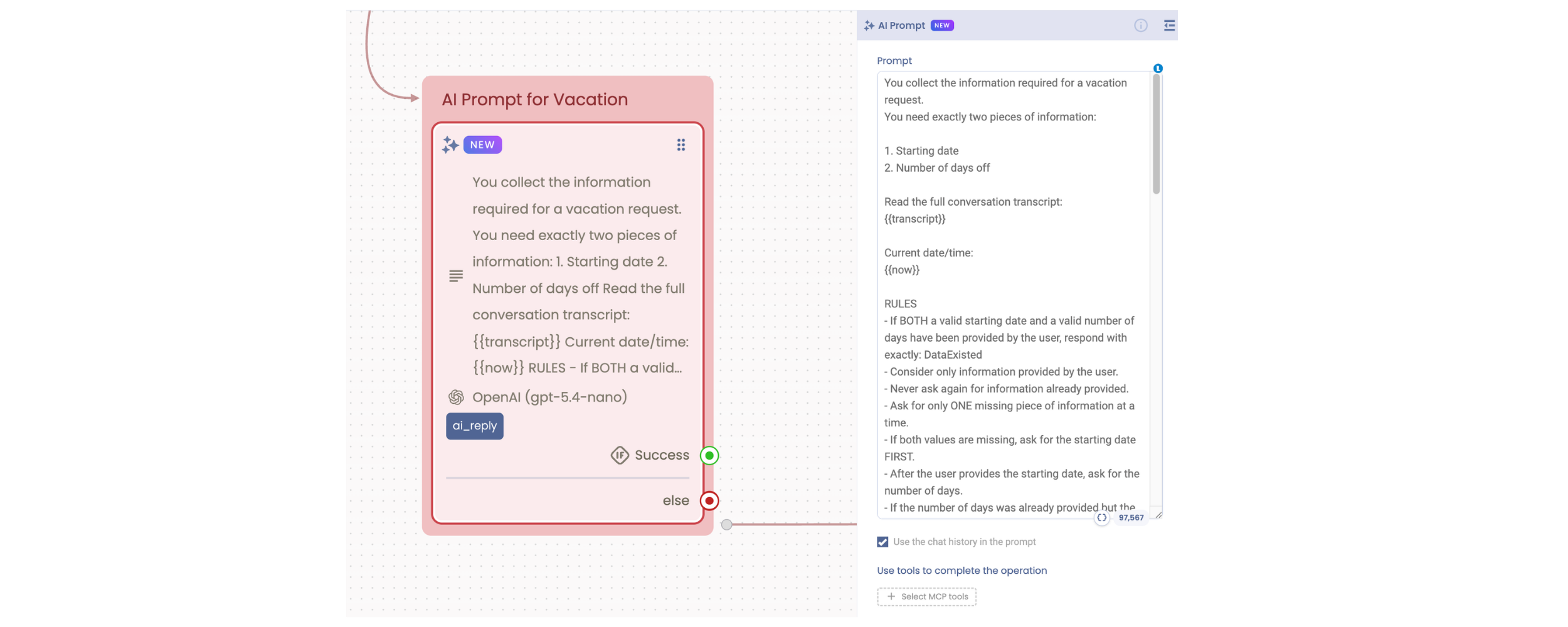The width and height of the screenshot is (1568, 627).
Task: Click the IF condition icon next to Success
Action: click(x=620, y=455)
